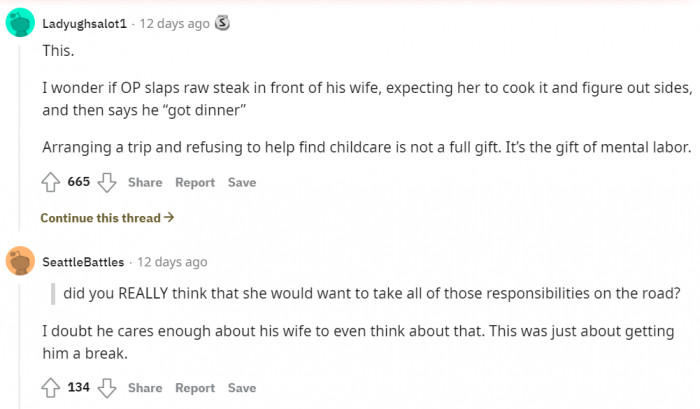The height and width of the screenshot is (409, 700).
Task: Upvote SeattleBattles' comment
Action: coord(50,388)
